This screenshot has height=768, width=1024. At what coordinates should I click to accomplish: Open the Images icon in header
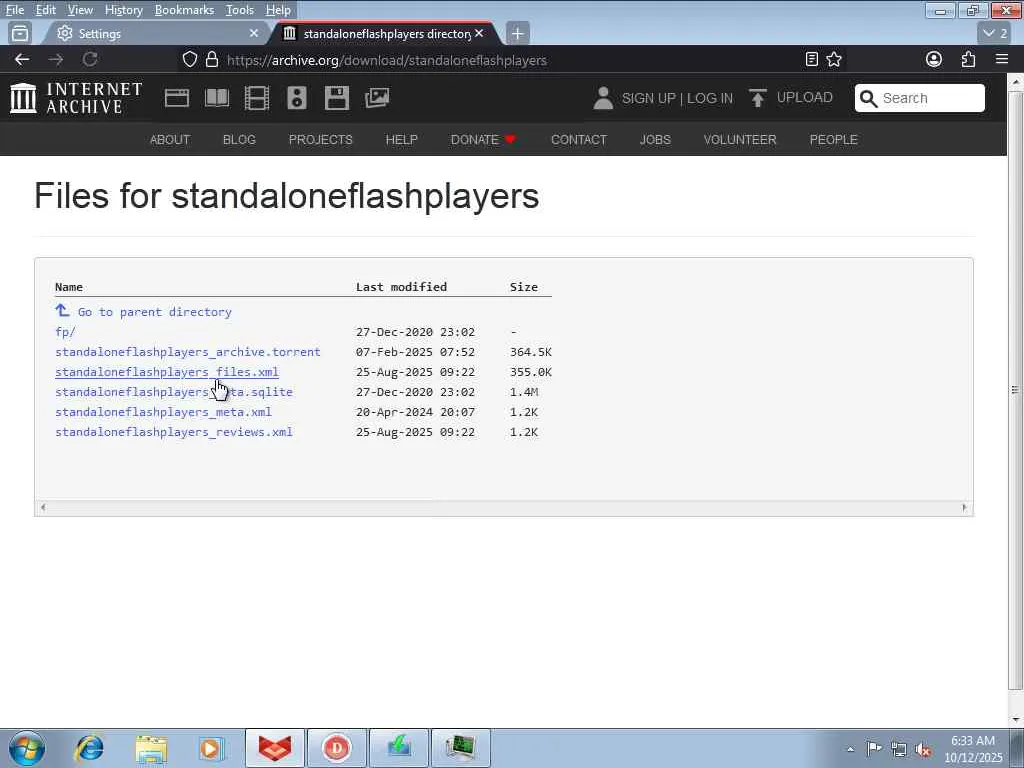coord(377,98)
